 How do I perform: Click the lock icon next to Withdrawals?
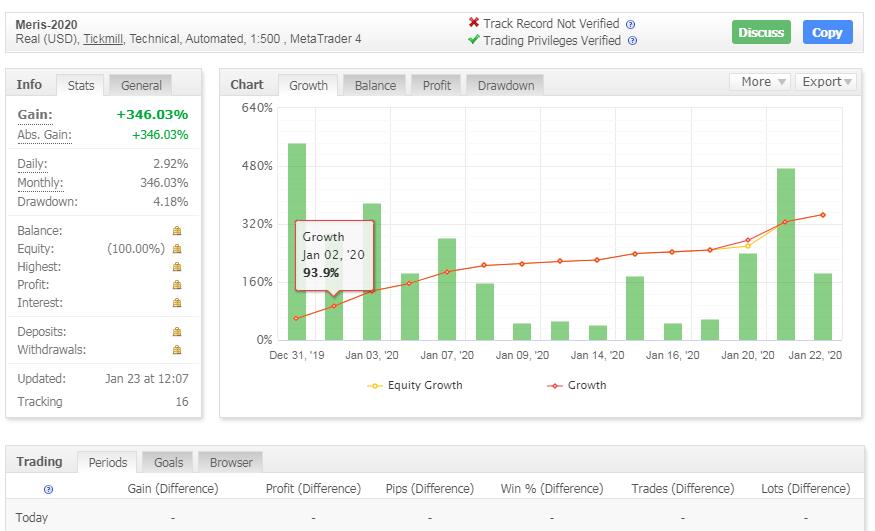(177, 350)
